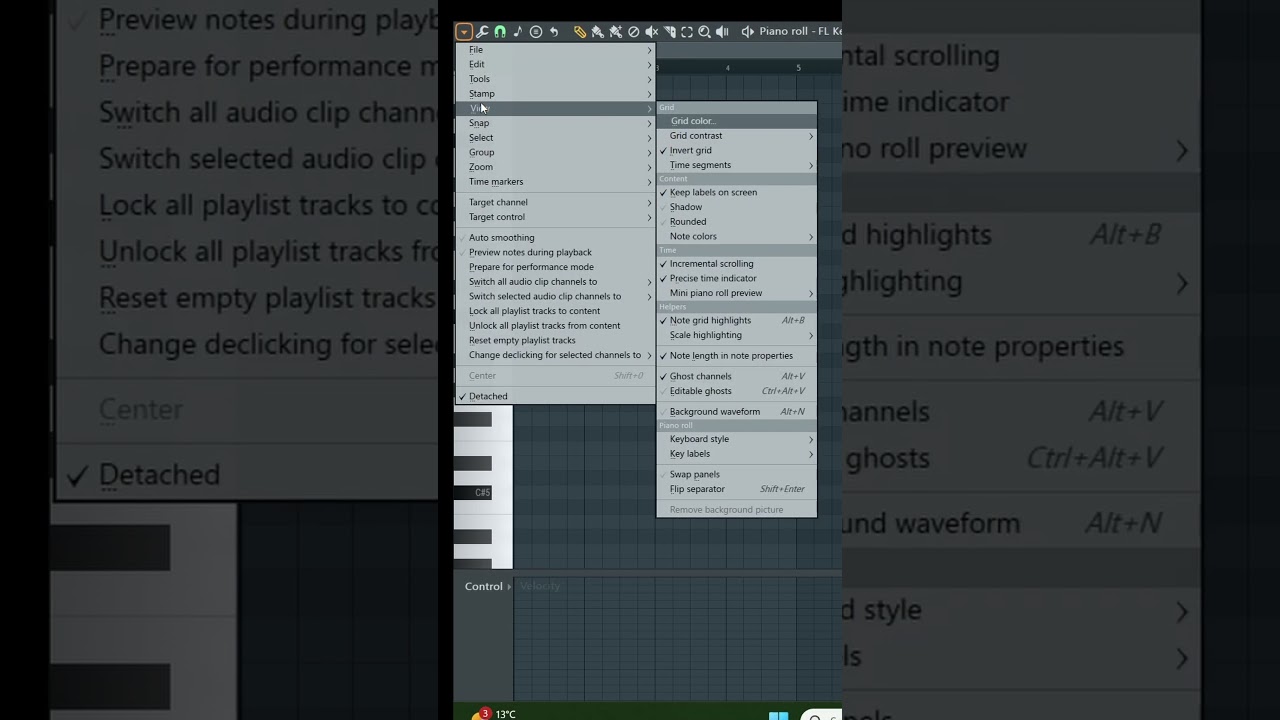Expand Mini piano roll preview submenu
1280x720 pixels.
coord(736,293)
